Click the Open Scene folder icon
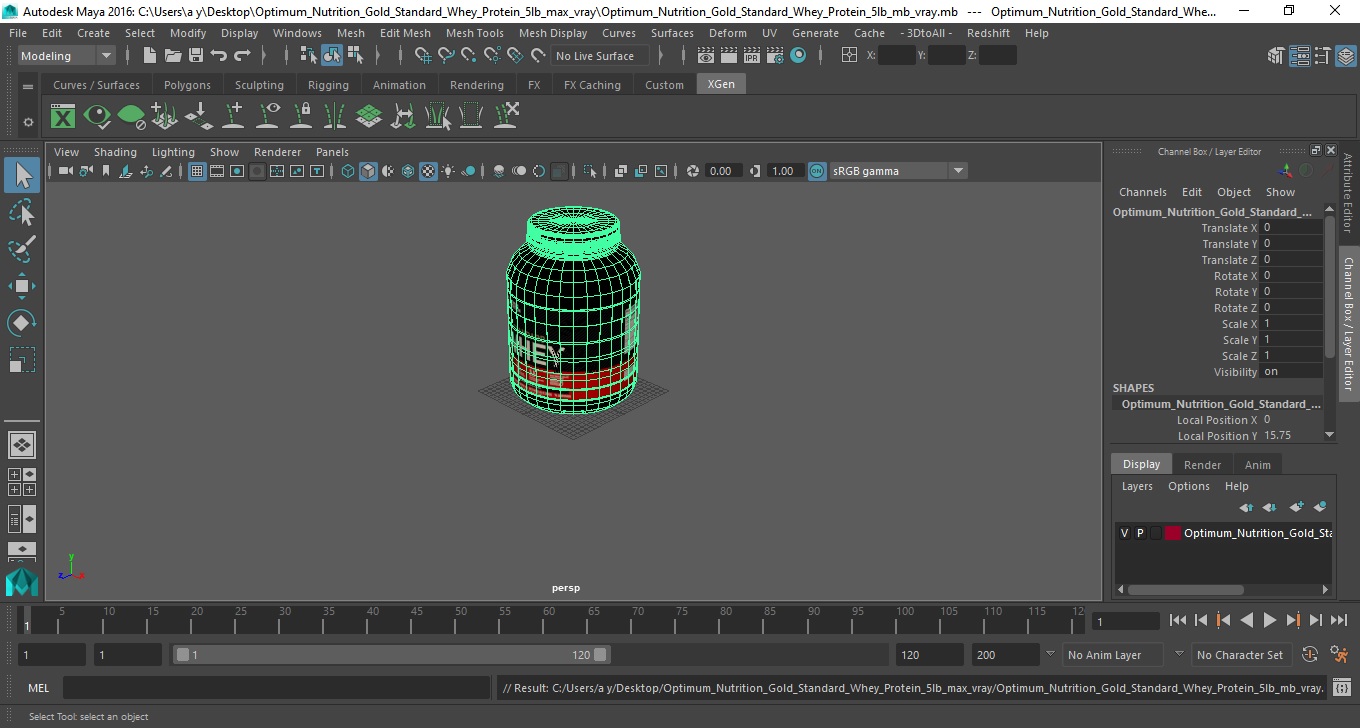The image size is (1360, 728). [173, 56]
